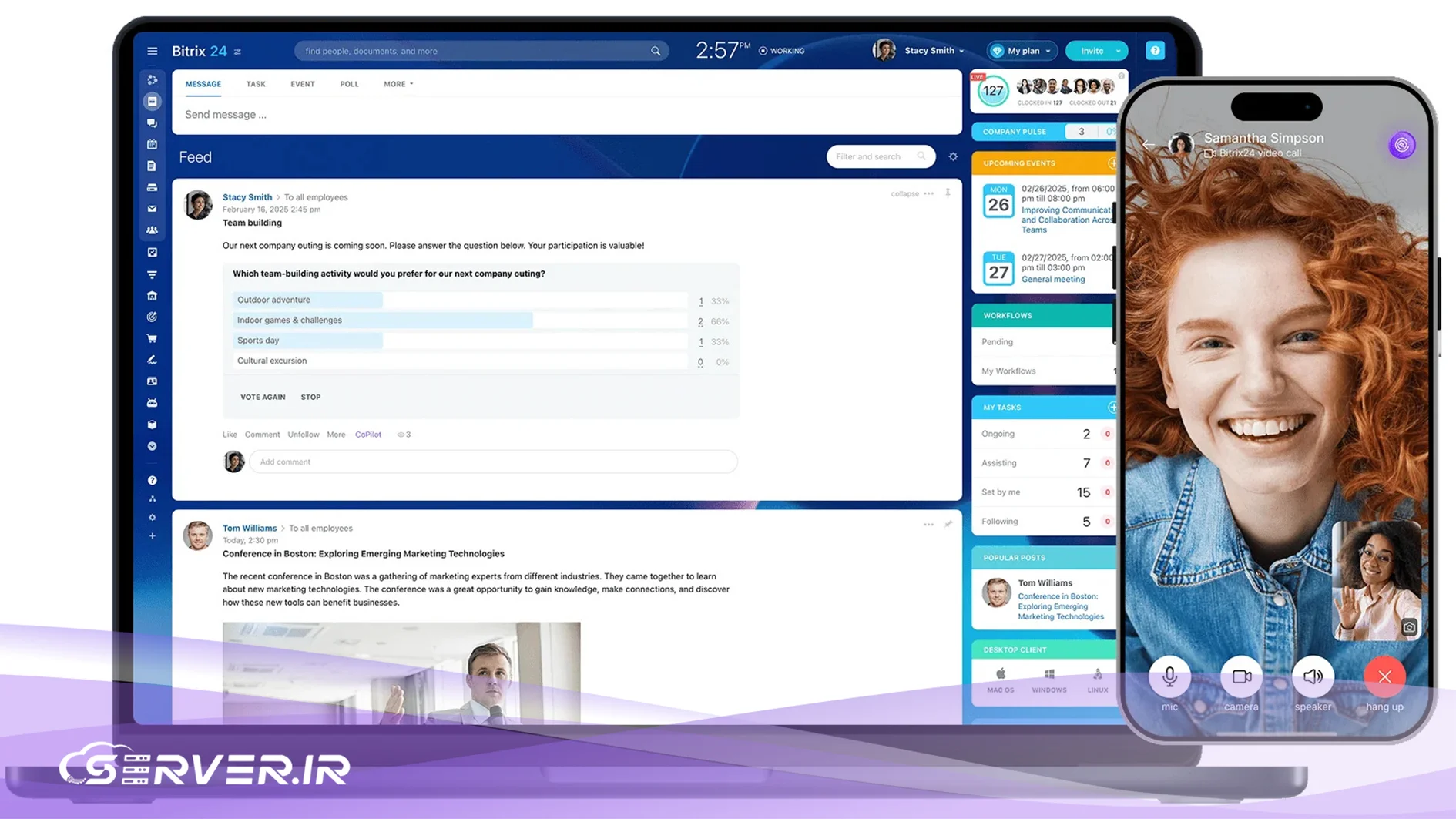Open the tasks checkmark sidebar icon
Viewport: 1456px width, 819px height.
point(152,252)
